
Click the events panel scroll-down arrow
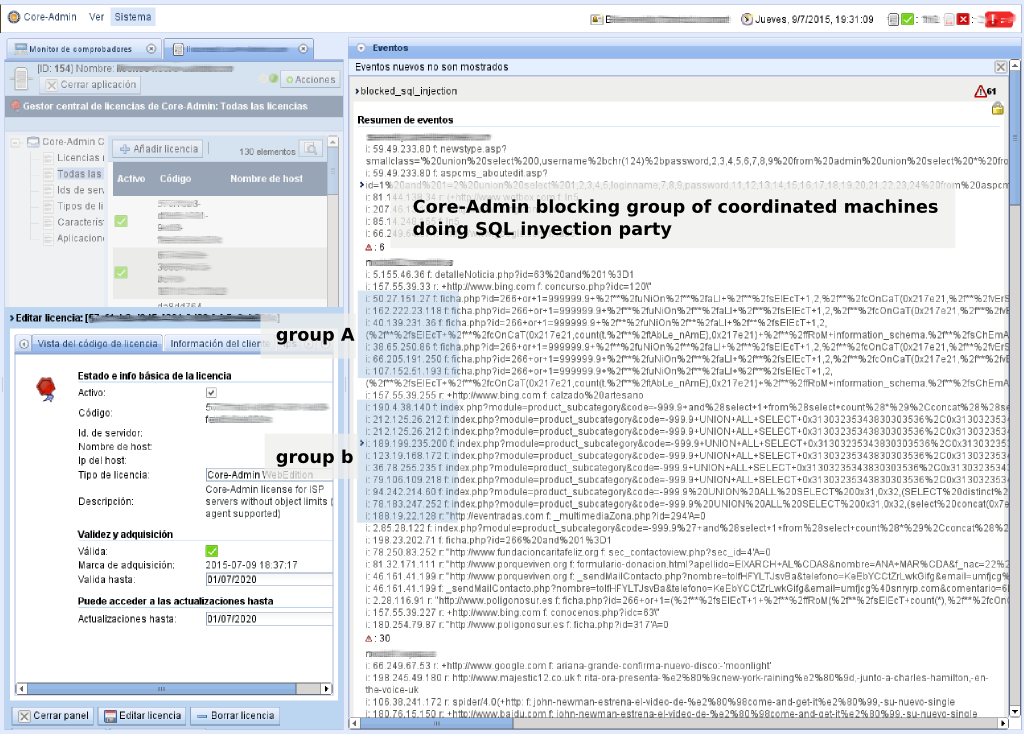point(1015,711)
